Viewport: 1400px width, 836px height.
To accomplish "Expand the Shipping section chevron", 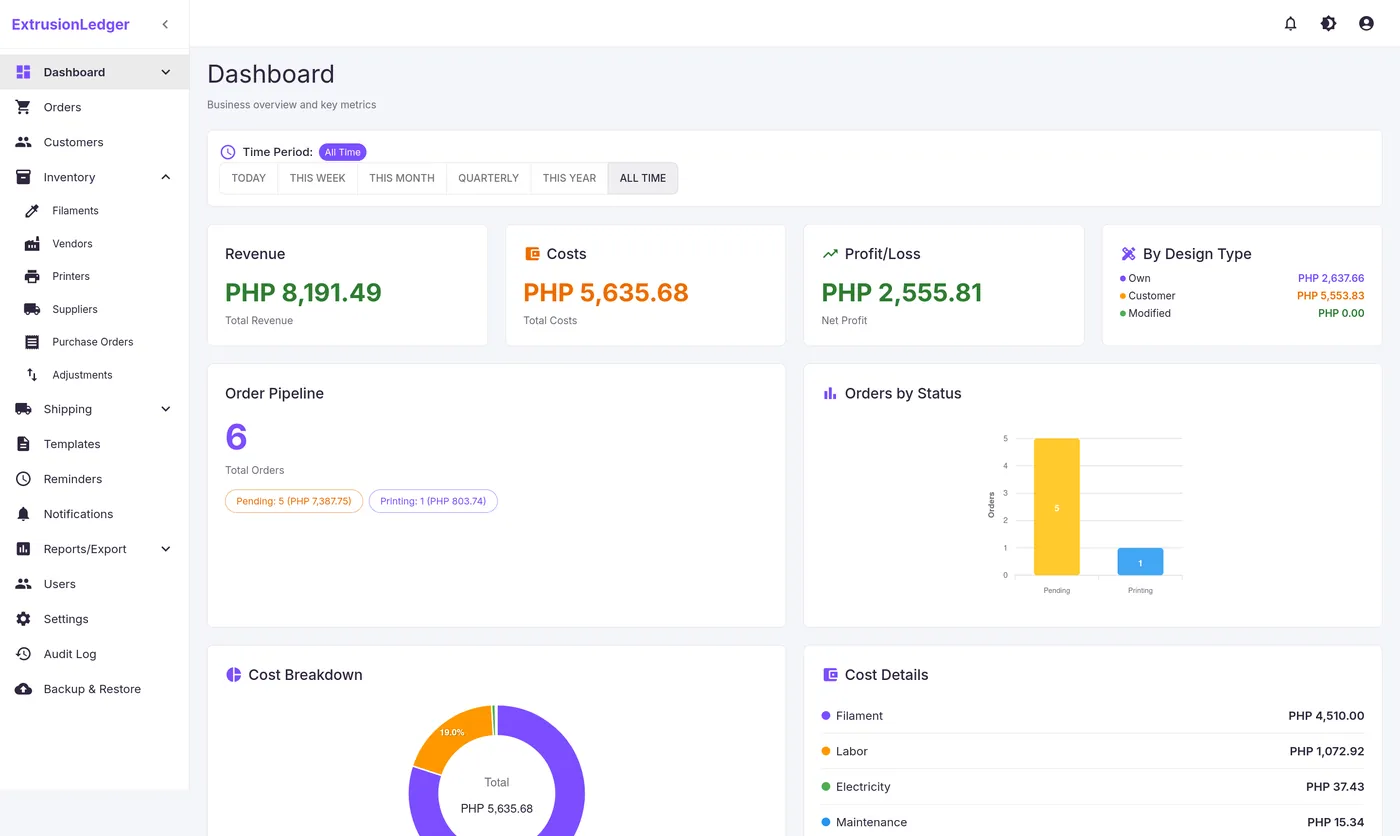I will (166, 409).
